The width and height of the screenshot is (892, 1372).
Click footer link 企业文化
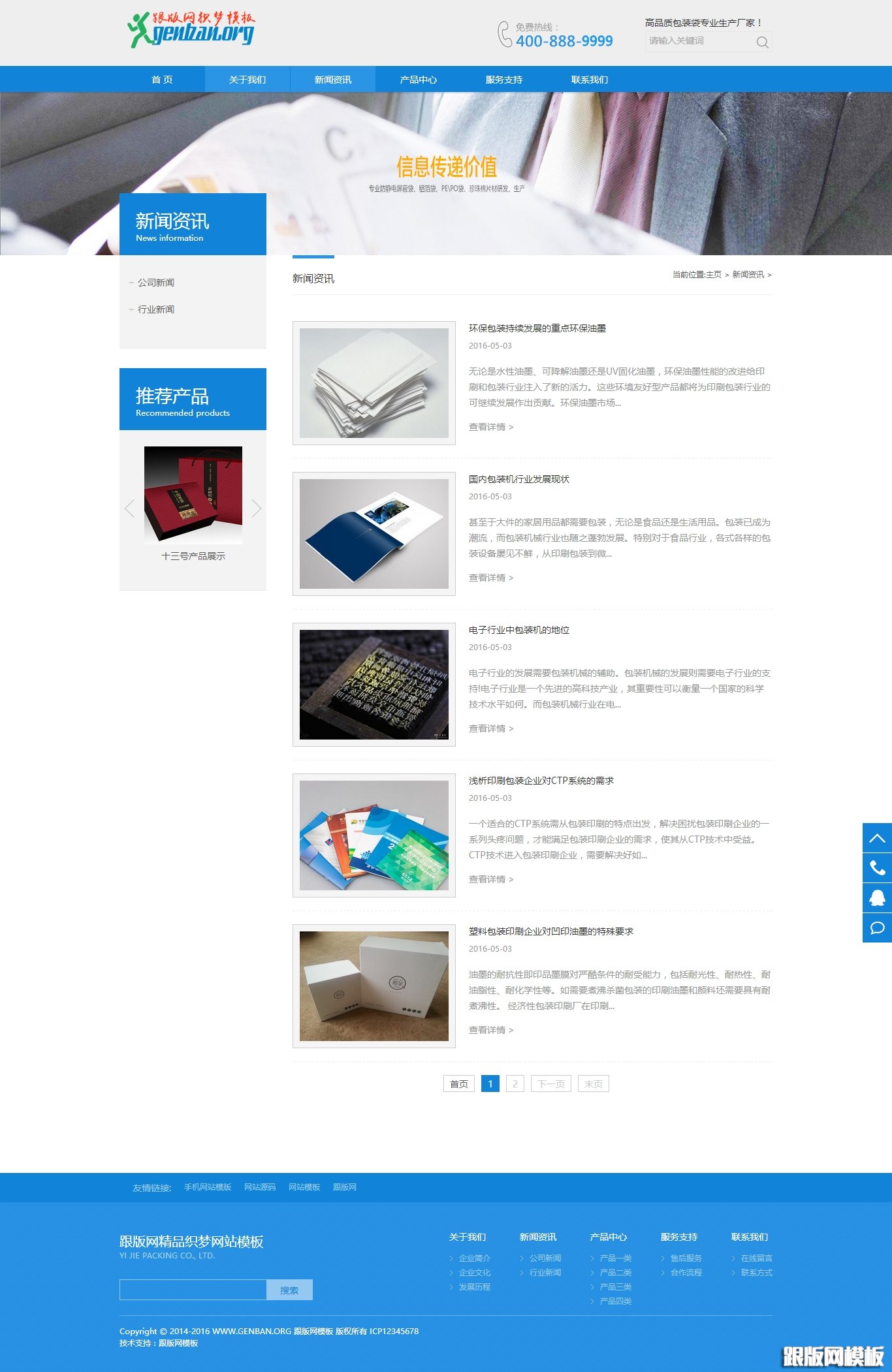(x=475, y=1273)
